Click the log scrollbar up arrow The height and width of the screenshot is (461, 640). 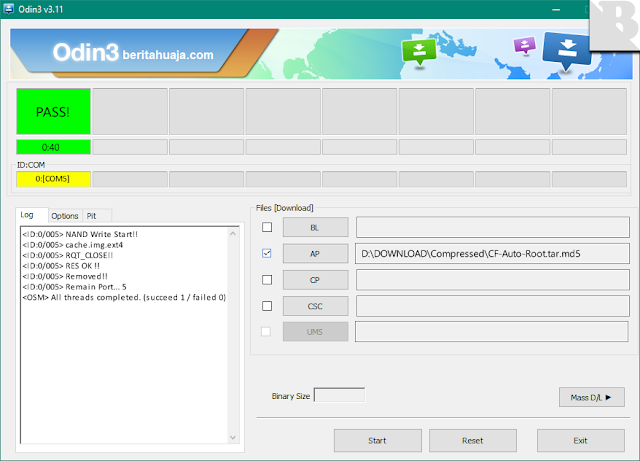click(x=233, y=234)
